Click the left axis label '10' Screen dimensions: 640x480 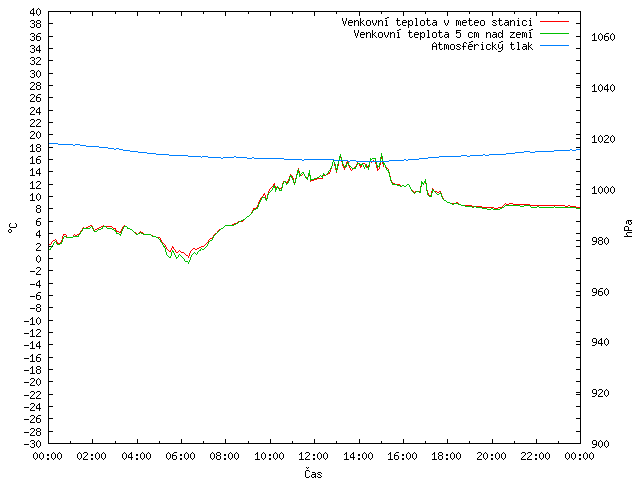click(x=36, y=197)
